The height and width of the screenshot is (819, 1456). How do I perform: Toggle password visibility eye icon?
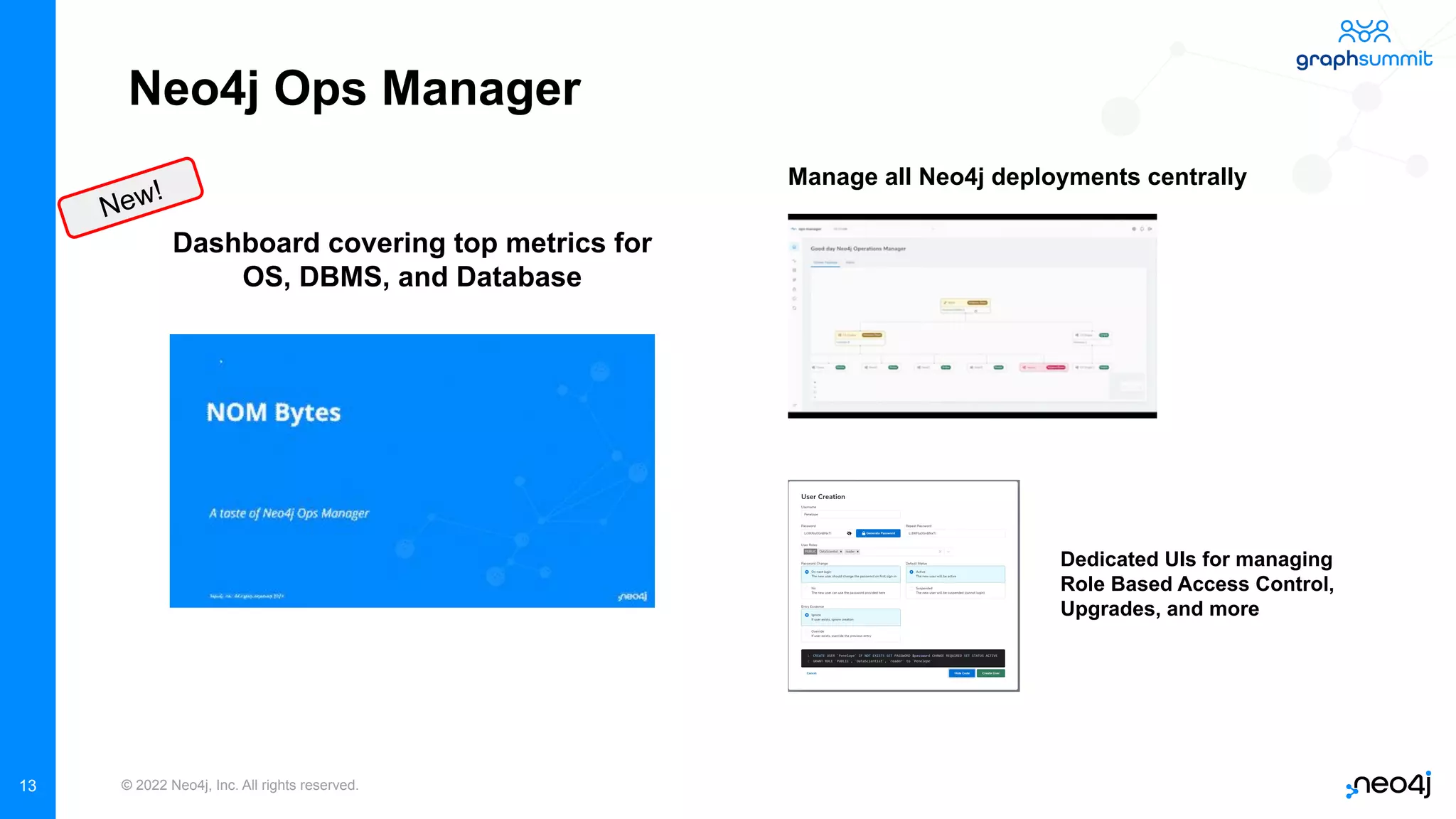[x=849, y=533]
